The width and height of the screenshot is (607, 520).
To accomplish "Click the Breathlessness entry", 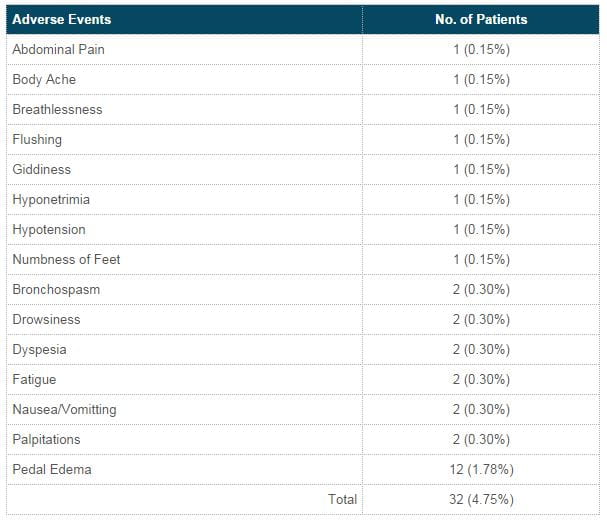I will point(57,110).
